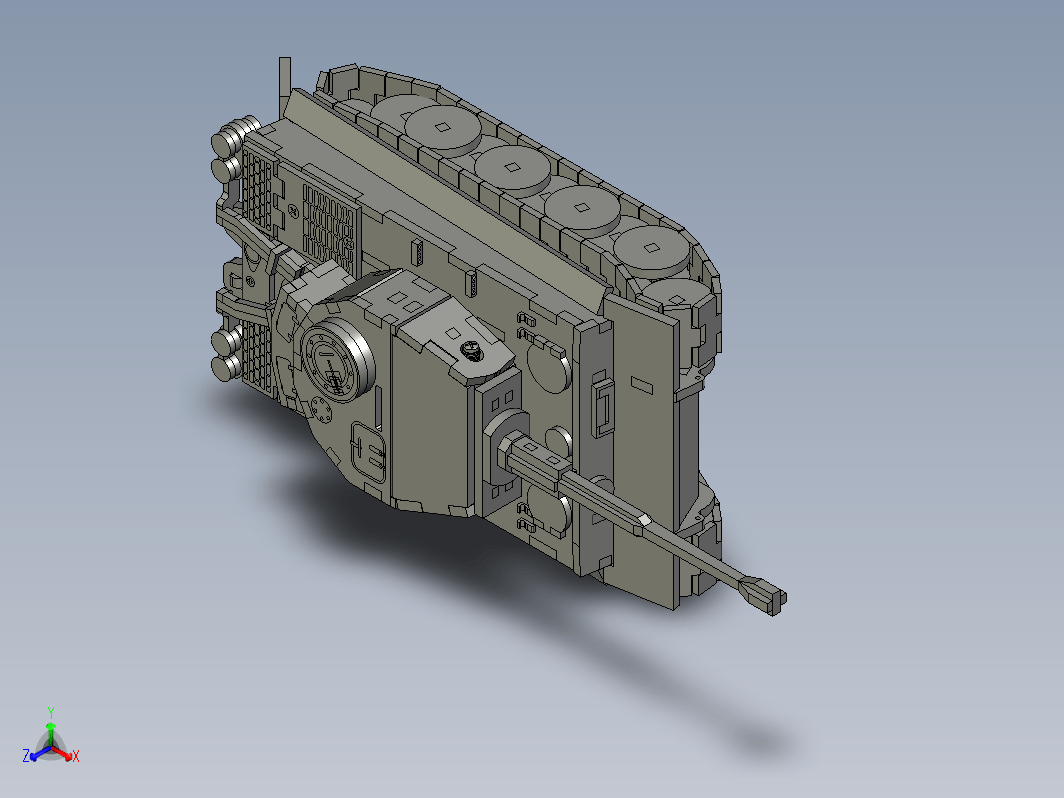Select the bolt ring below the cupola
This screenshot has height=798, width=1064.
click(x=321, y=411)
